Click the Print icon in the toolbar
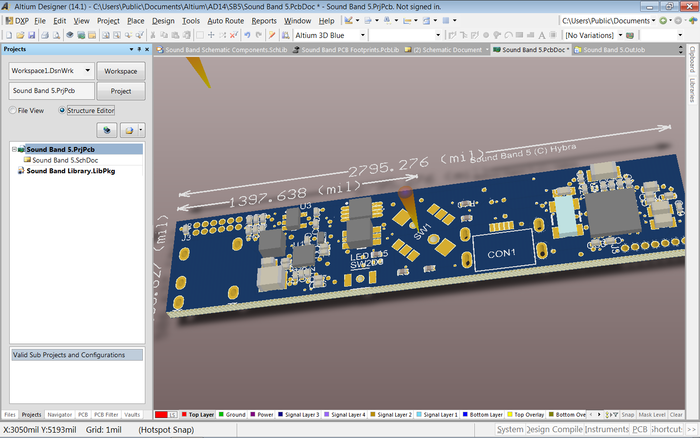The width and height of the screenshot is (700, 438). pyautogui.click(x=45, y=35)
